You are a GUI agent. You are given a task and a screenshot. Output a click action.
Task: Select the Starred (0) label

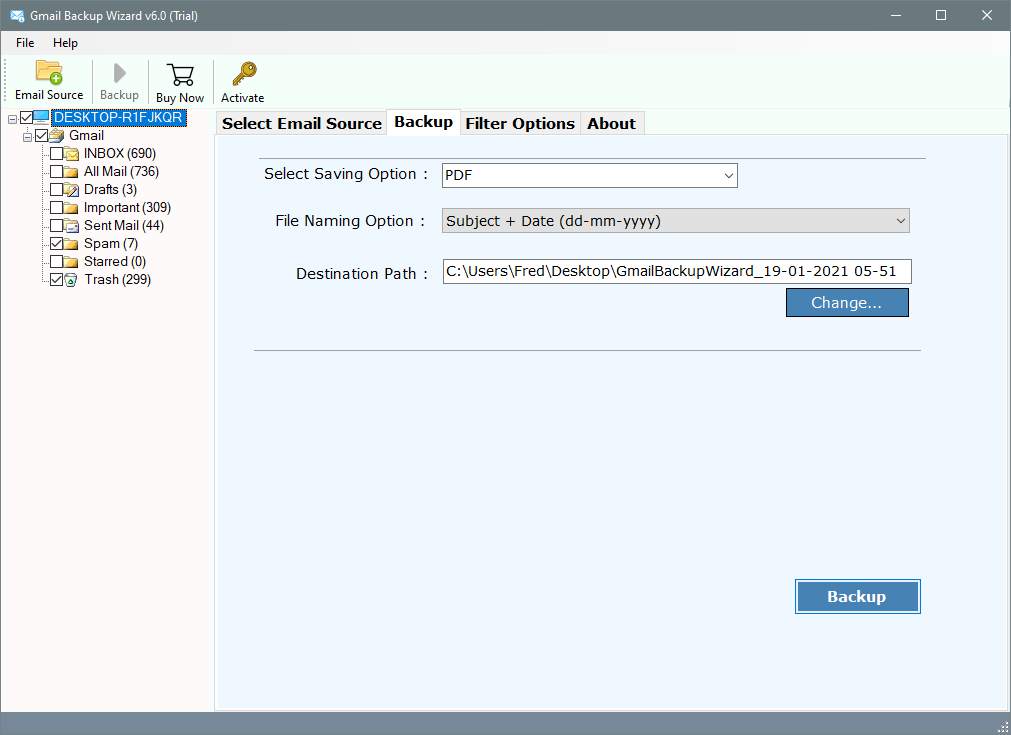(115, 262)
